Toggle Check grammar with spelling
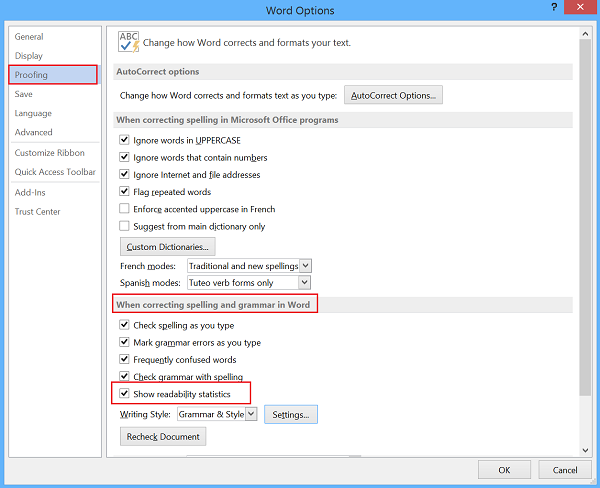 [124, 376]
